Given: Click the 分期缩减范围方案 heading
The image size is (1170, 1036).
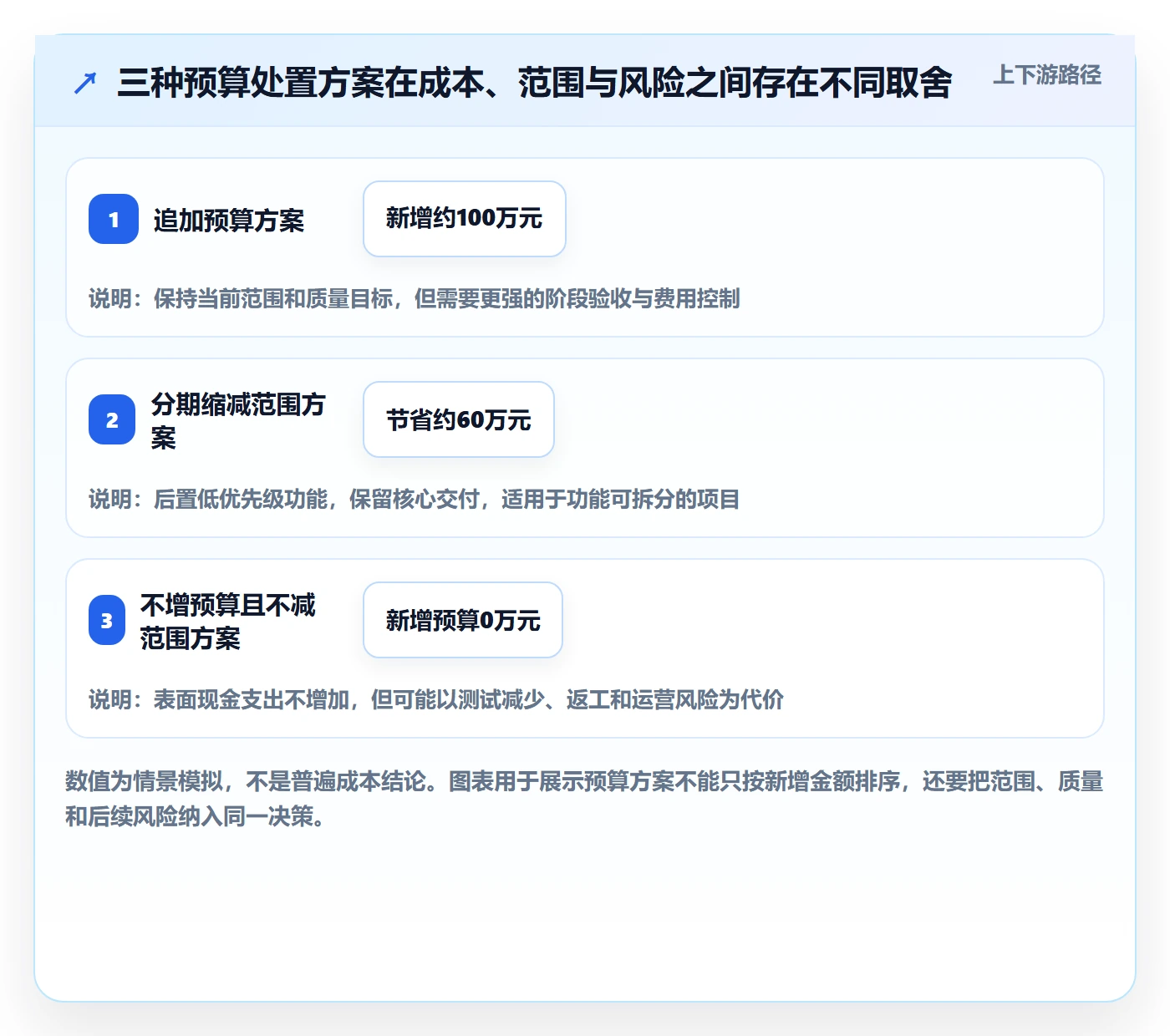Looking at the screenshot, I should (238, 420).
